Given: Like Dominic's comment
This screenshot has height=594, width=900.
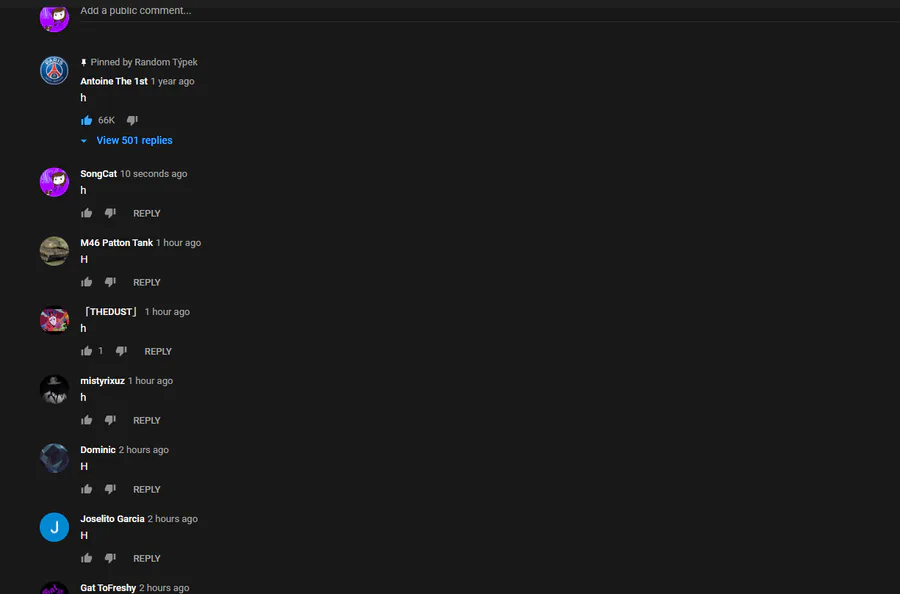Looking at the screenshot, I should (87, 490).
